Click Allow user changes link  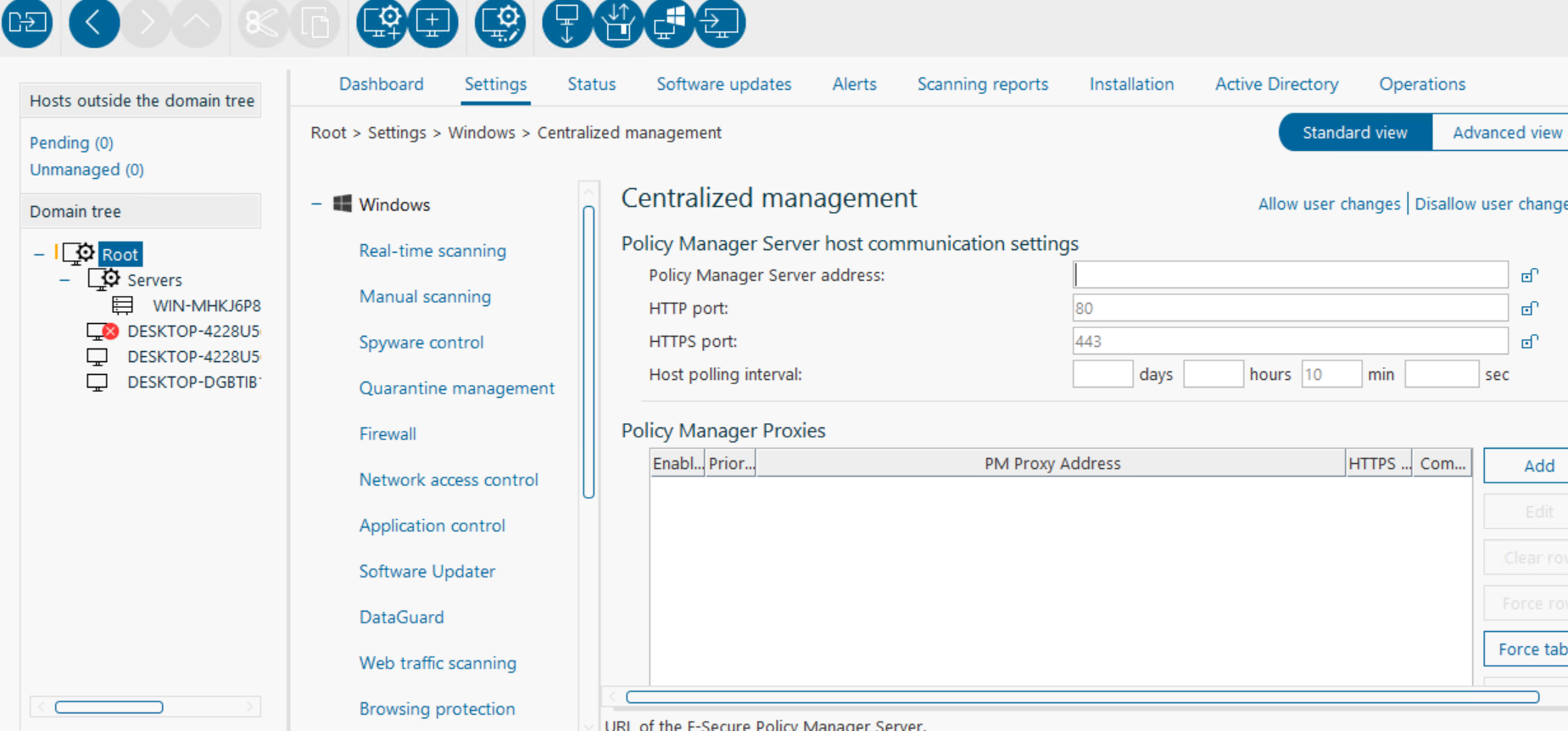click(x=1329, y=204)
